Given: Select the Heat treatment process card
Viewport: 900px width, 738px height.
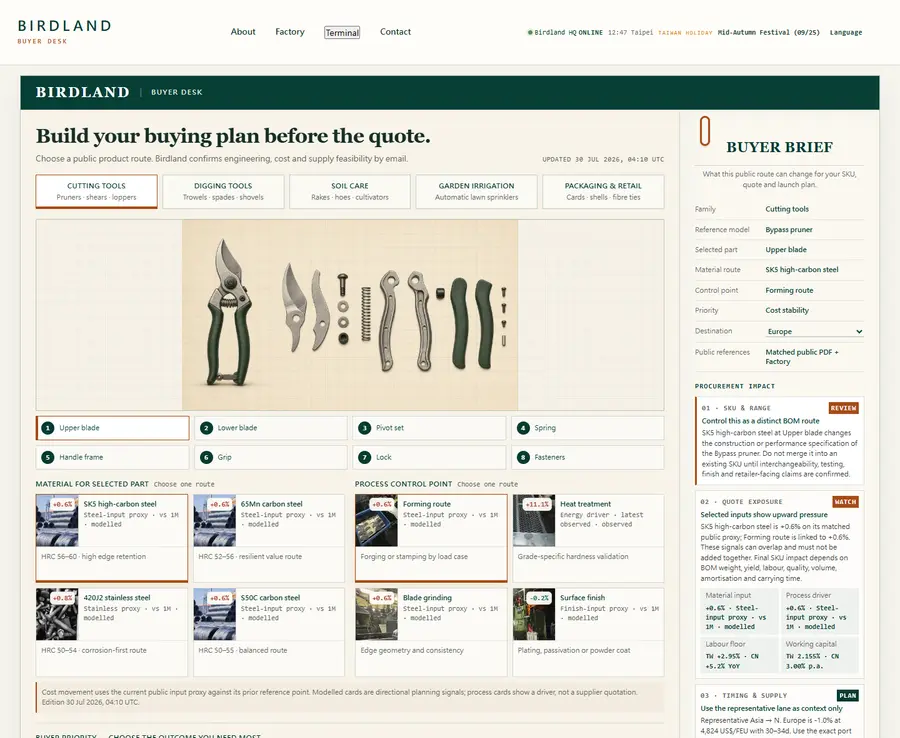Looking at the screenshot, I should (588, 538).
